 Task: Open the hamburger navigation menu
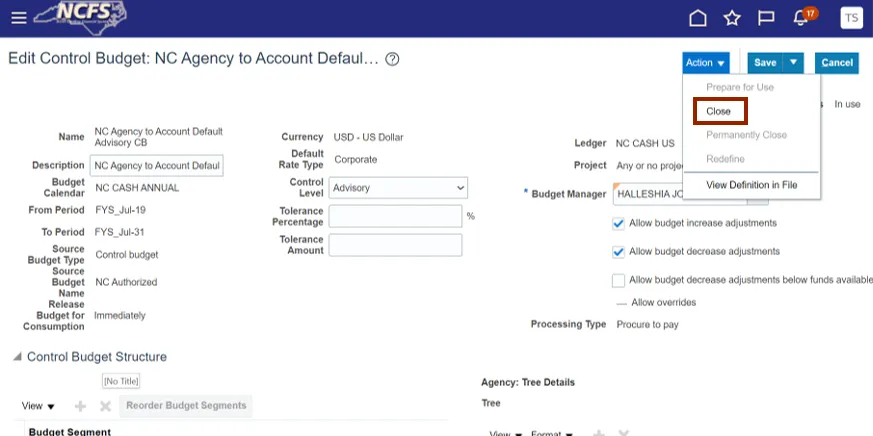pos(18,18)
